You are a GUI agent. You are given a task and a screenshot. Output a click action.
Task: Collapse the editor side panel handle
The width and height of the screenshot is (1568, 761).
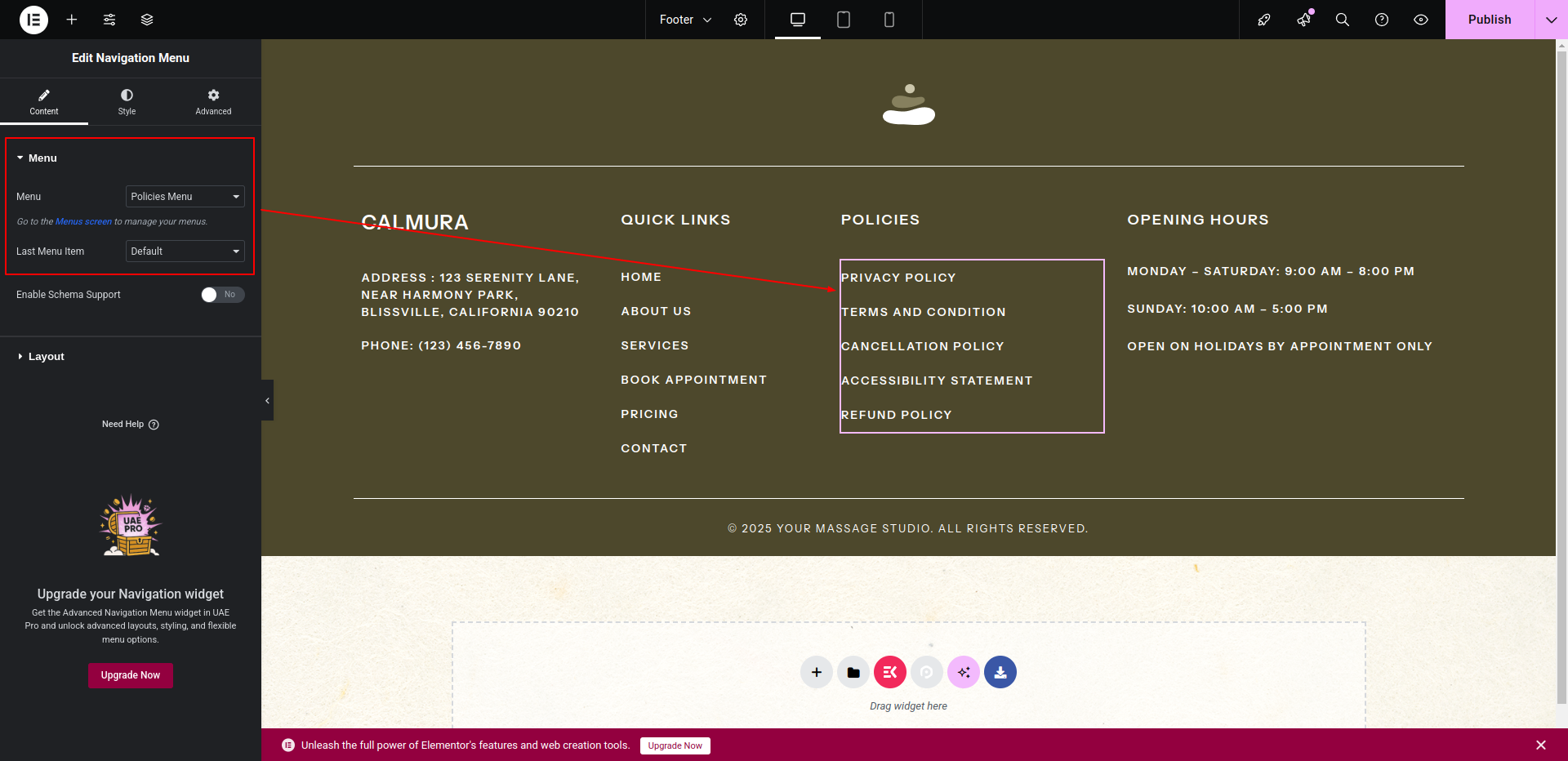click(267, 400)
